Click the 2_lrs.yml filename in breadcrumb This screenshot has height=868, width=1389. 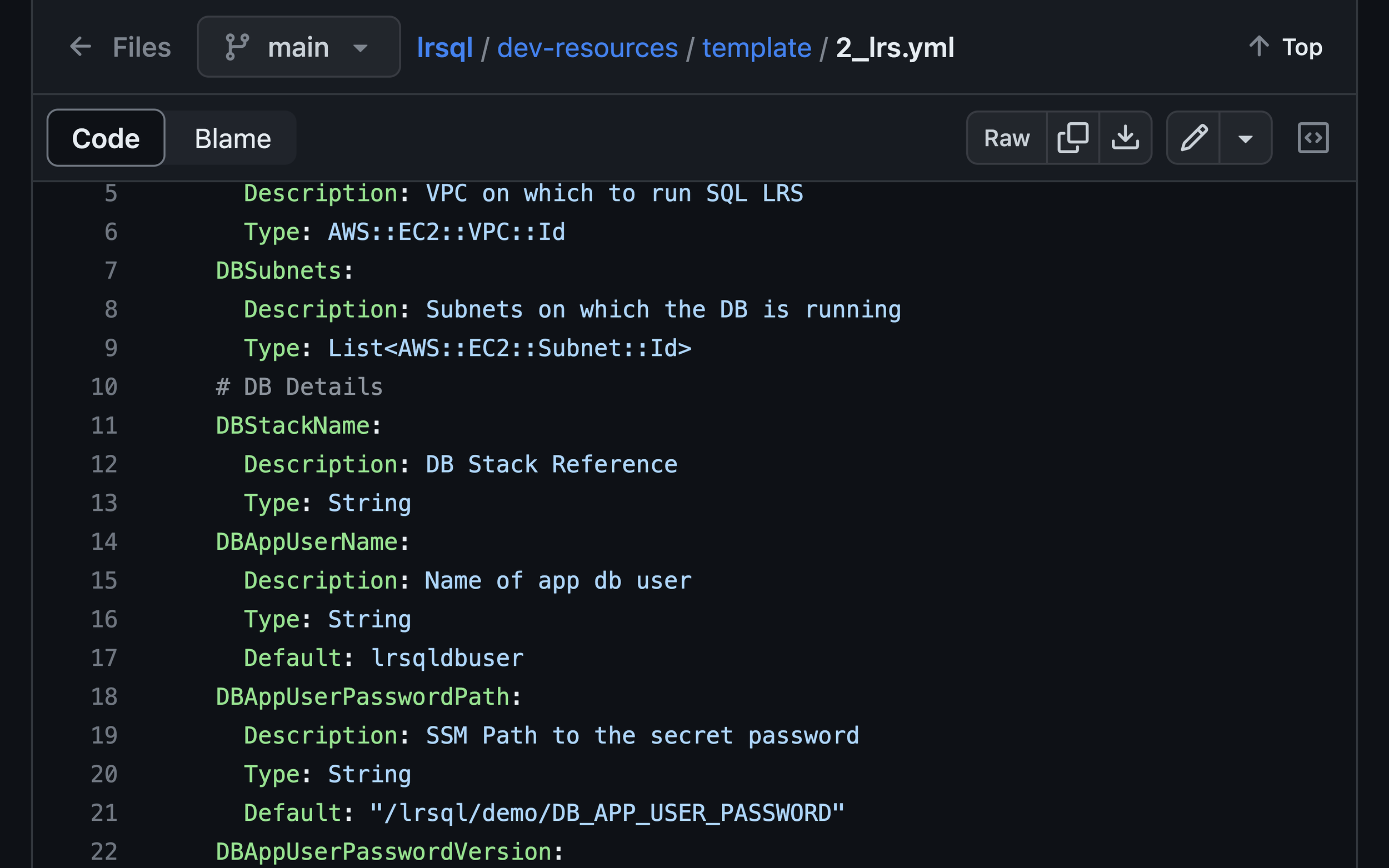point(895,48)
